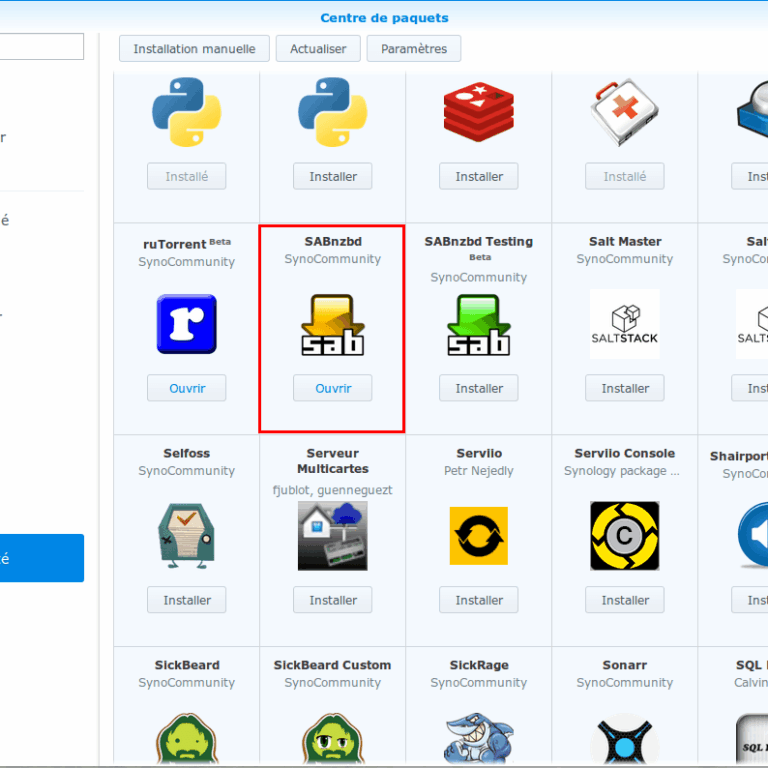Click the yellow Serviio icon
The height and width of the screenshot is (768, 768).
[479, 536]
